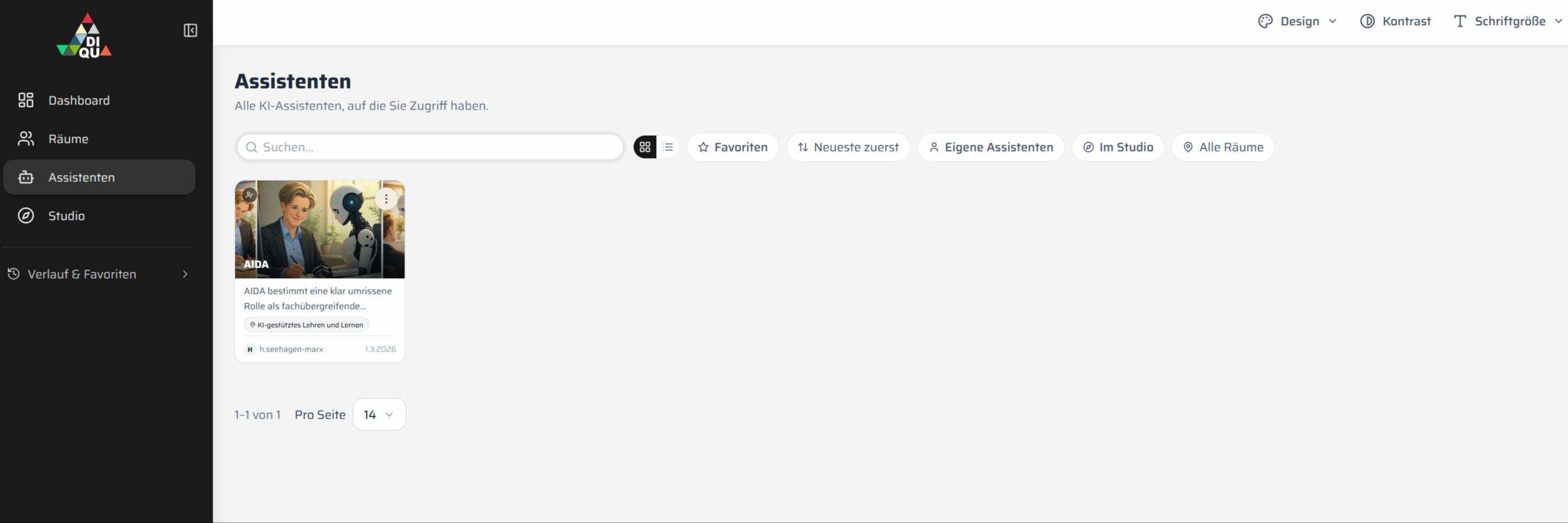Click the date 1.3.2026
Viewport: 1568px width, 523px height.
(380, 349)
